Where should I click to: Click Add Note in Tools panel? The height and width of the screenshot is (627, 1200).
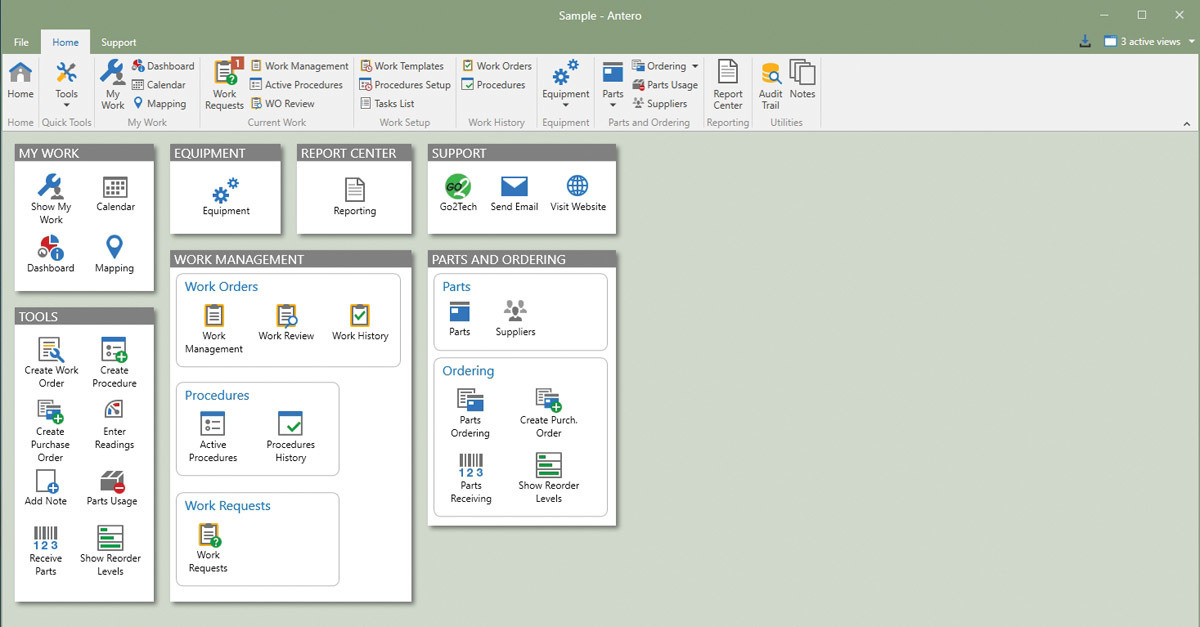pyautogui.click(x=46, y=488)
